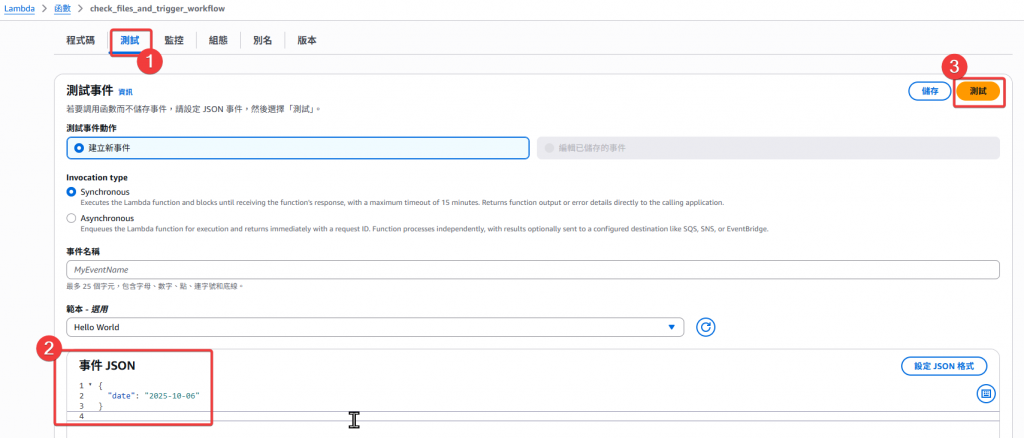Click the 設定 JSON 格式 button
Screen dimensions: 1024x438
944,366
